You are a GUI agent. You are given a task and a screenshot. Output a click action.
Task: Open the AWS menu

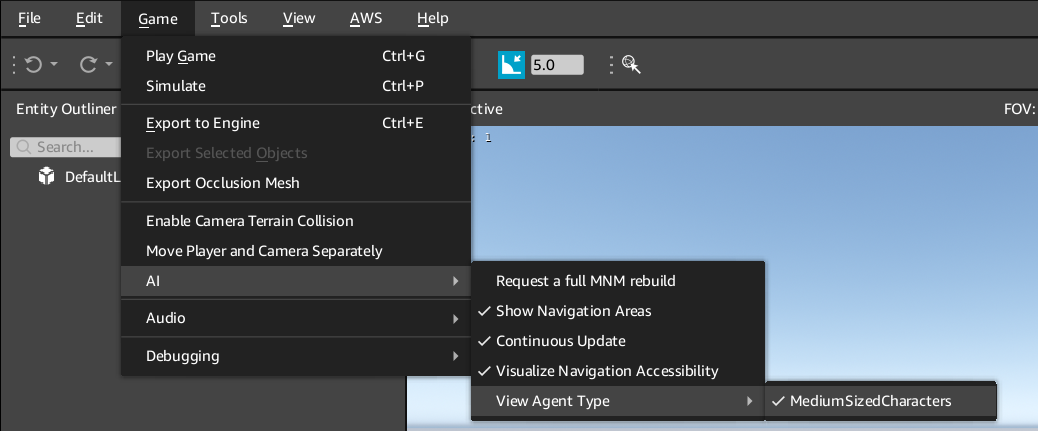(366, 18)
